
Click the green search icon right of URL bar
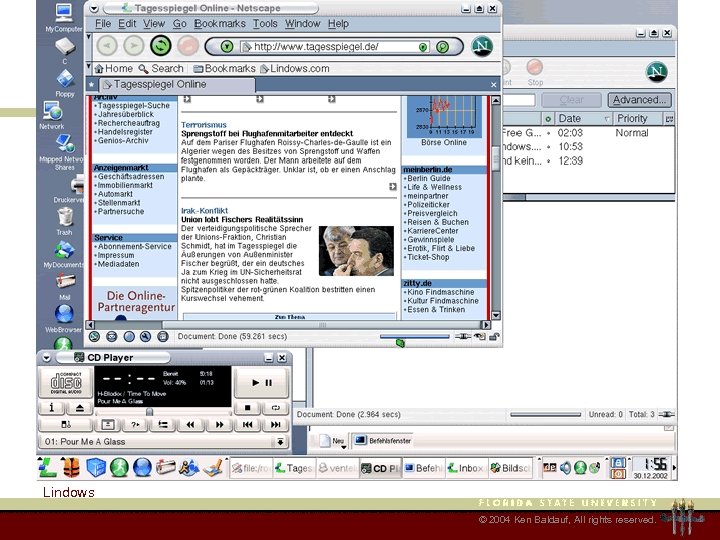click(442, 47)
